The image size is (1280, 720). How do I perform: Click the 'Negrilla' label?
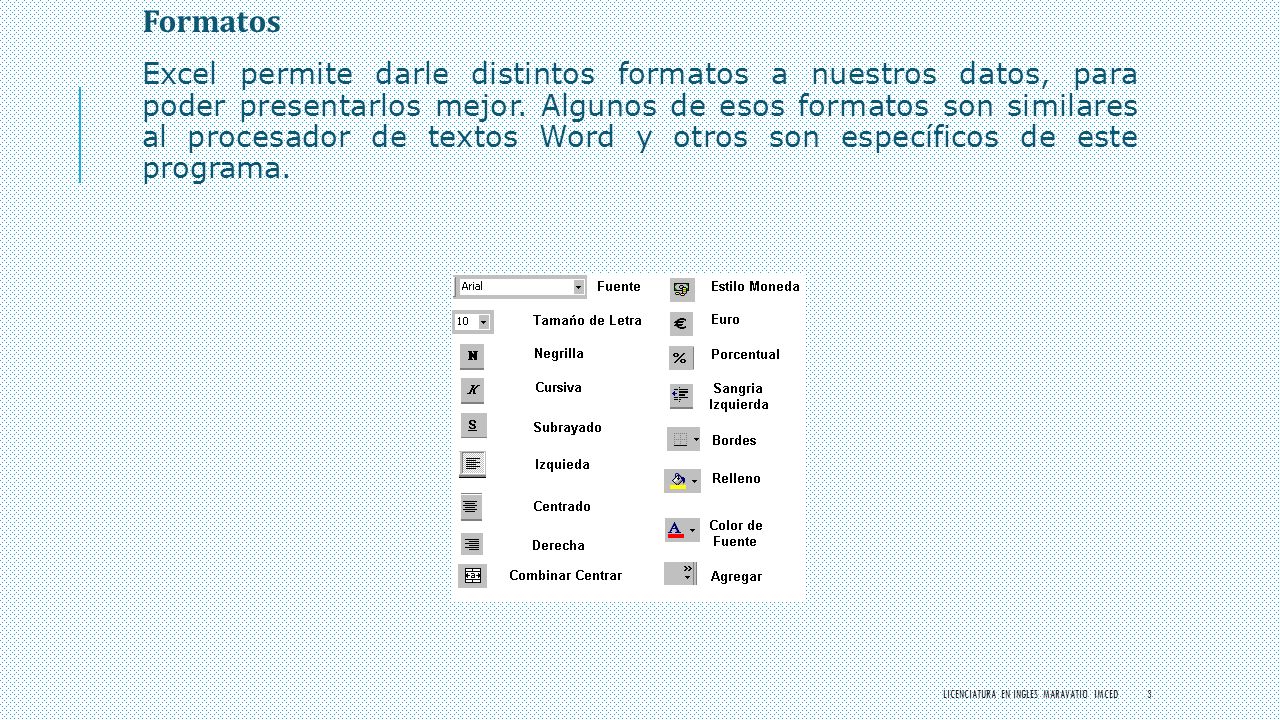point(559,353)
